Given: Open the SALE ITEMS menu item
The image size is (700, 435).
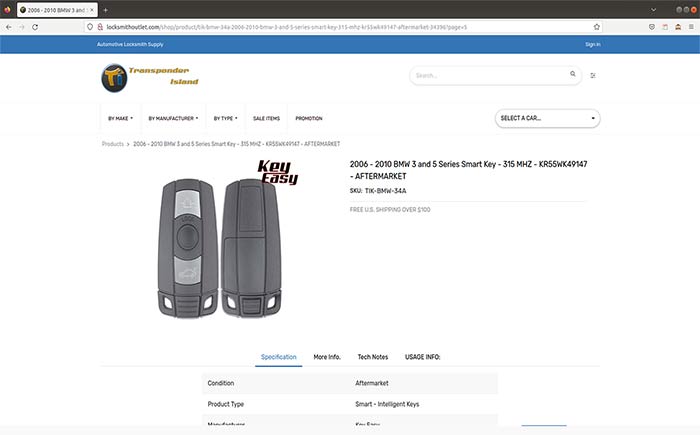Looking at the screenshot, I should pyautogui.click(x=266, y=118).
